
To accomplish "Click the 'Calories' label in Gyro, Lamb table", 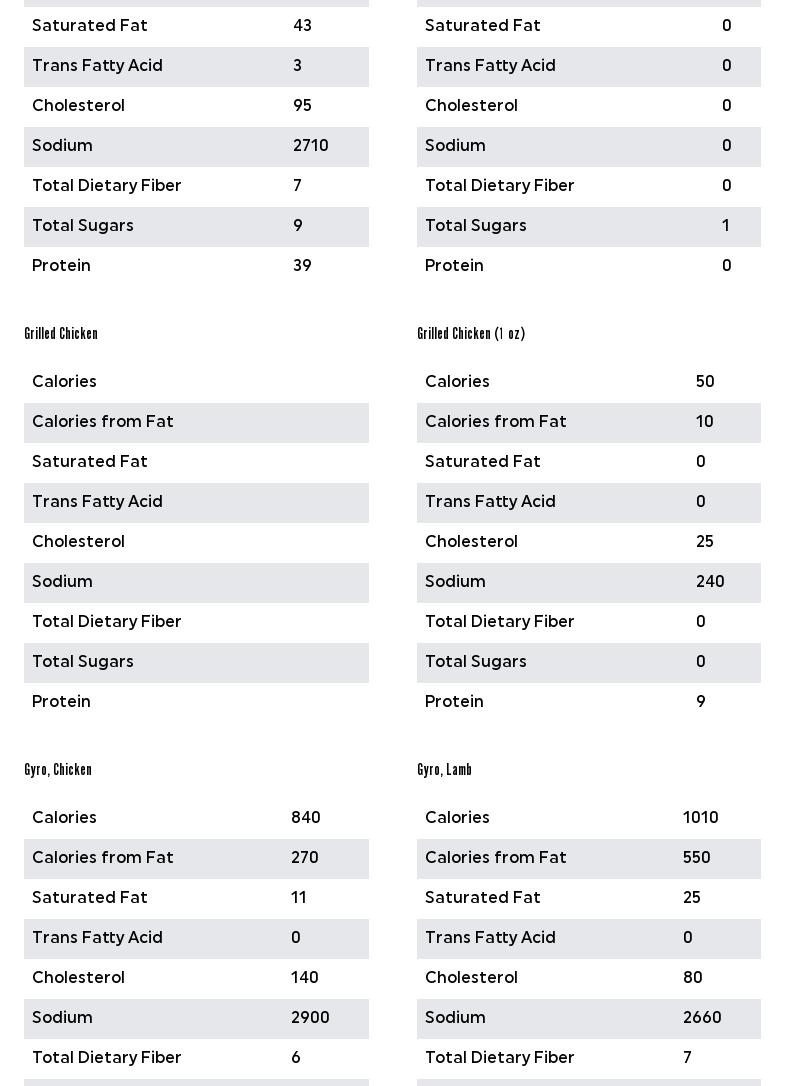I will point(457,818).
